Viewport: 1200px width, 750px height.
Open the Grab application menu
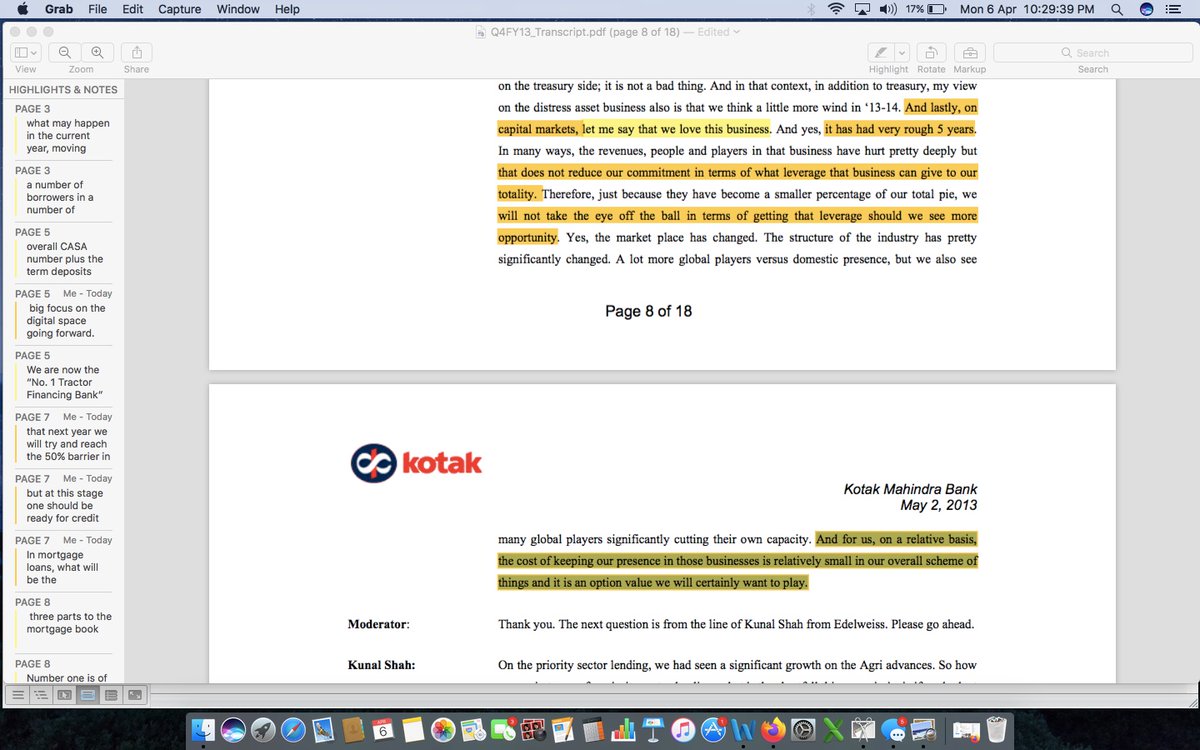click(61, 9)
